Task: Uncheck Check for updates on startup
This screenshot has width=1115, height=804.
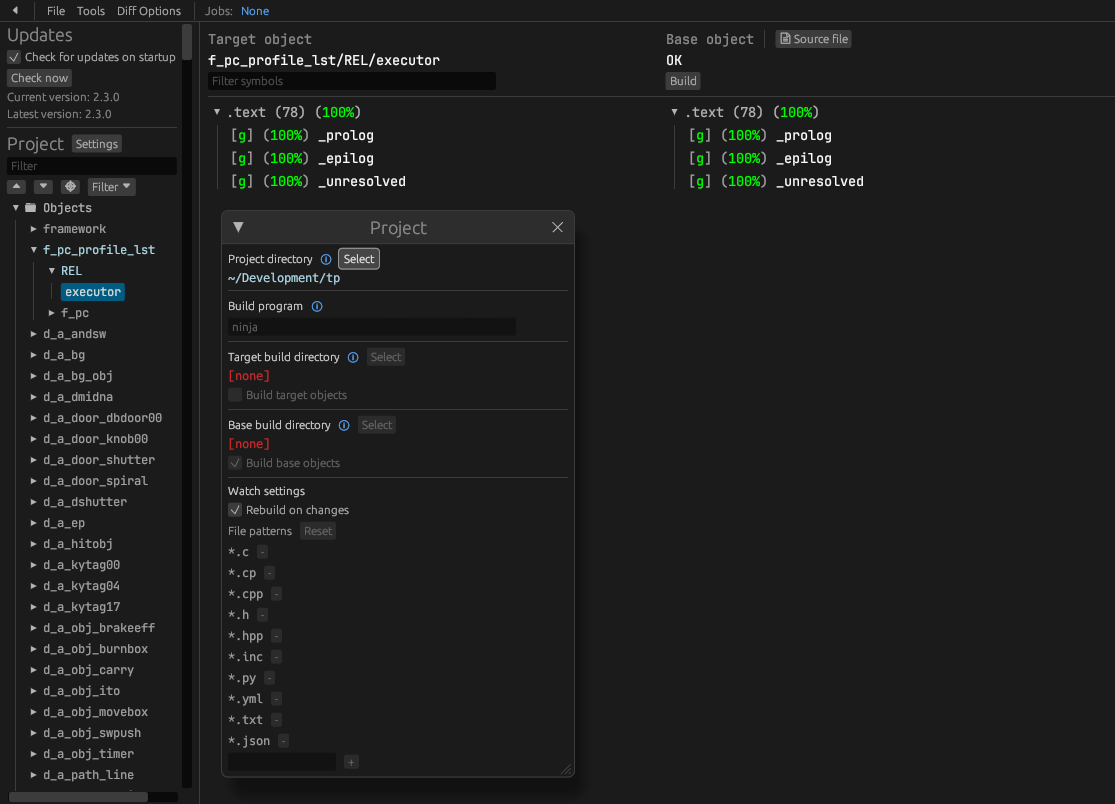Action: [13, 56]
